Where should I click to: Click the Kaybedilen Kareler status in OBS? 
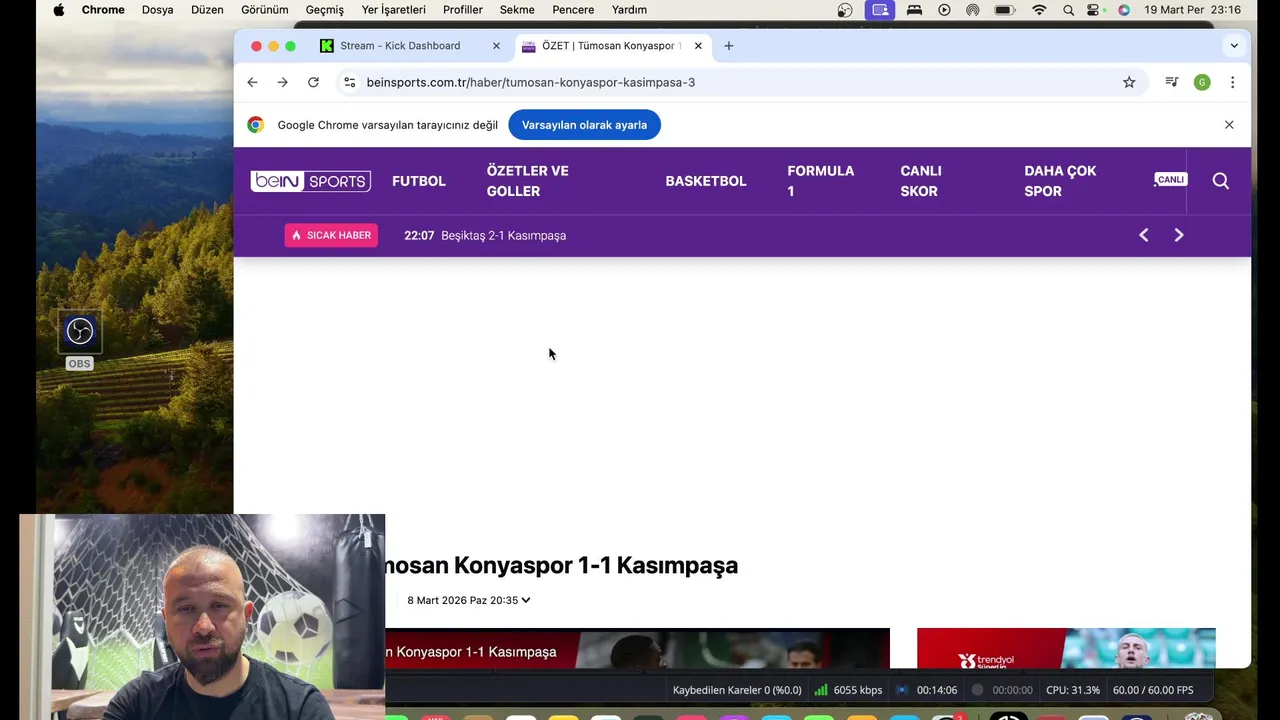click(x=737, y=690)
